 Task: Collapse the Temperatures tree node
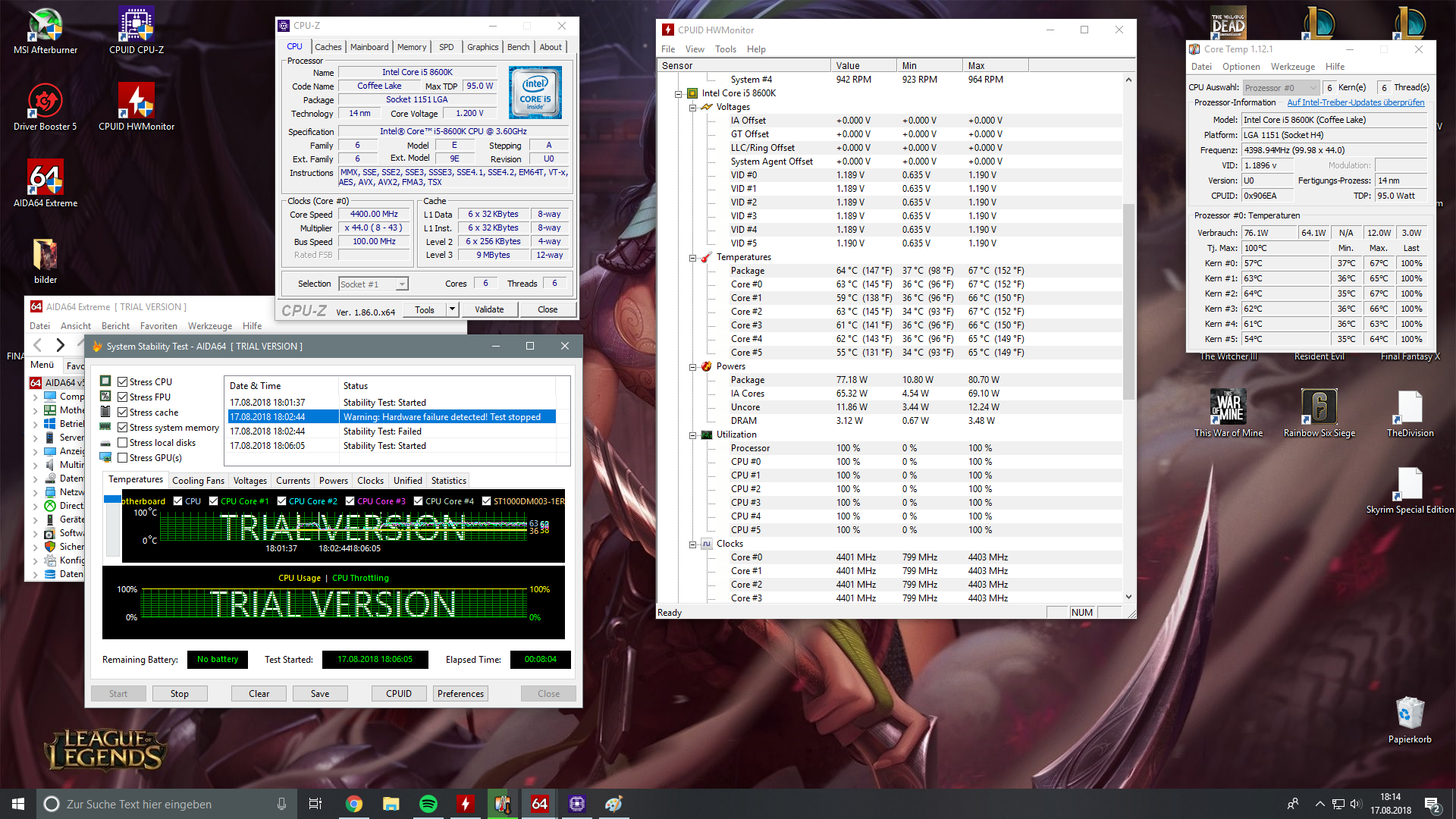(x=692, y=258)
